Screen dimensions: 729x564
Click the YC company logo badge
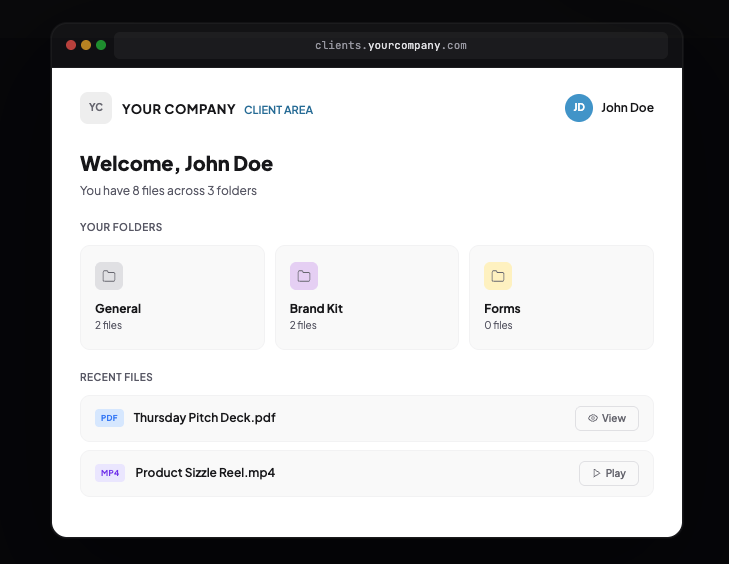96,108
